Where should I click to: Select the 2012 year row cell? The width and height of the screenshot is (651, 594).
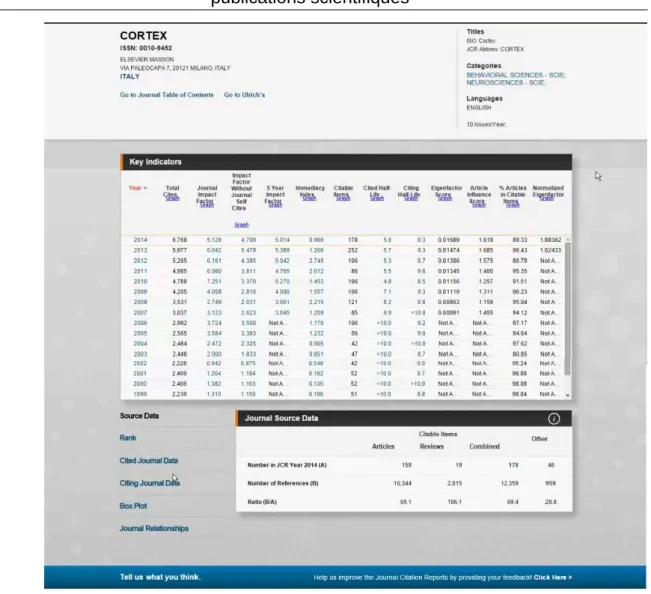(140, 261)
